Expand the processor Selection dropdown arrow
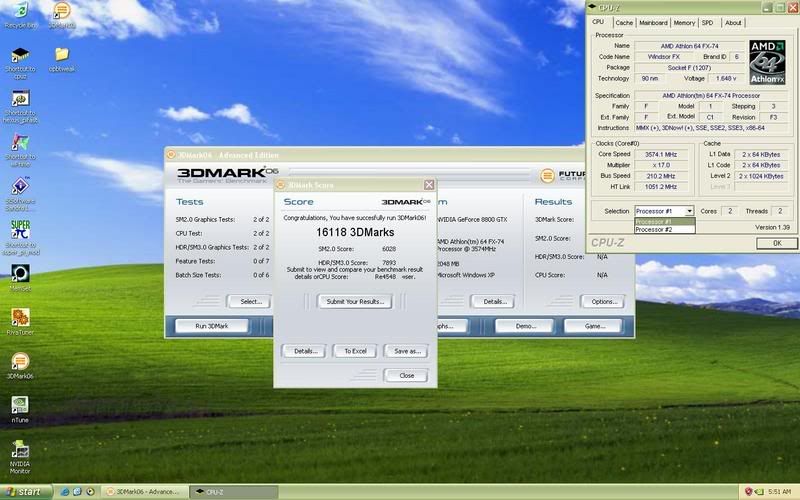The width and height of the screenshot is (800, 500). point(689,211)
